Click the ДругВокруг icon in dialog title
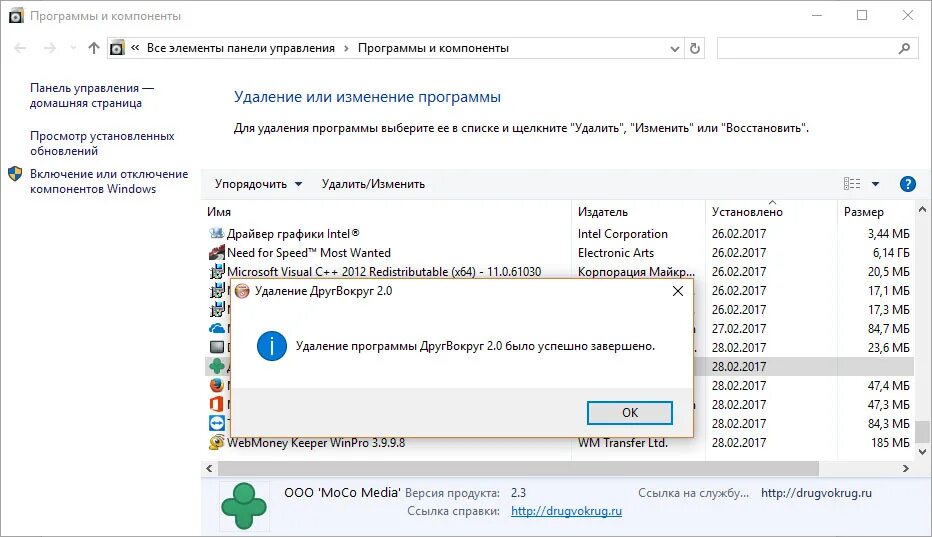This screenshot has width=932, height=537. [242, 291]
